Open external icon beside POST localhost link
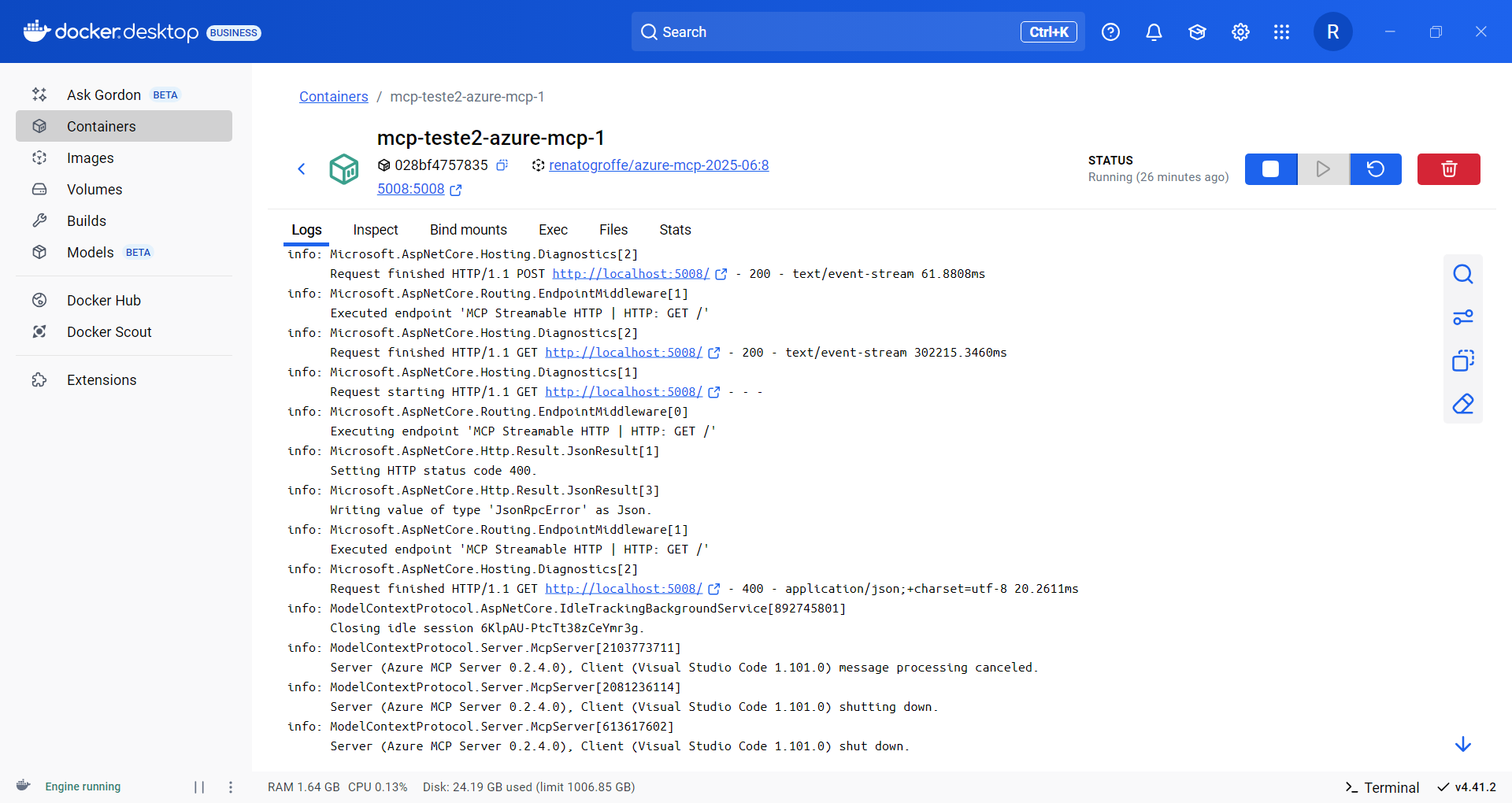1512x803 pixels. [x=721, y=274]
